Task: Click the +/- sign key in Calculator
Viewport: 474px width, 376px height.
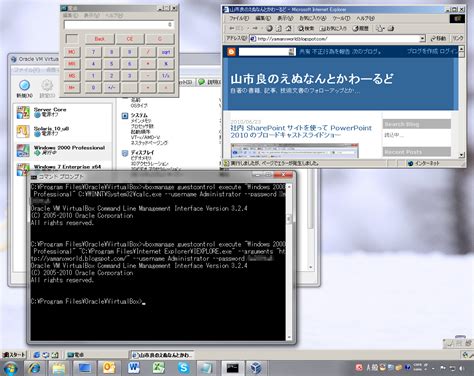Action: click(x=111, y=88)
